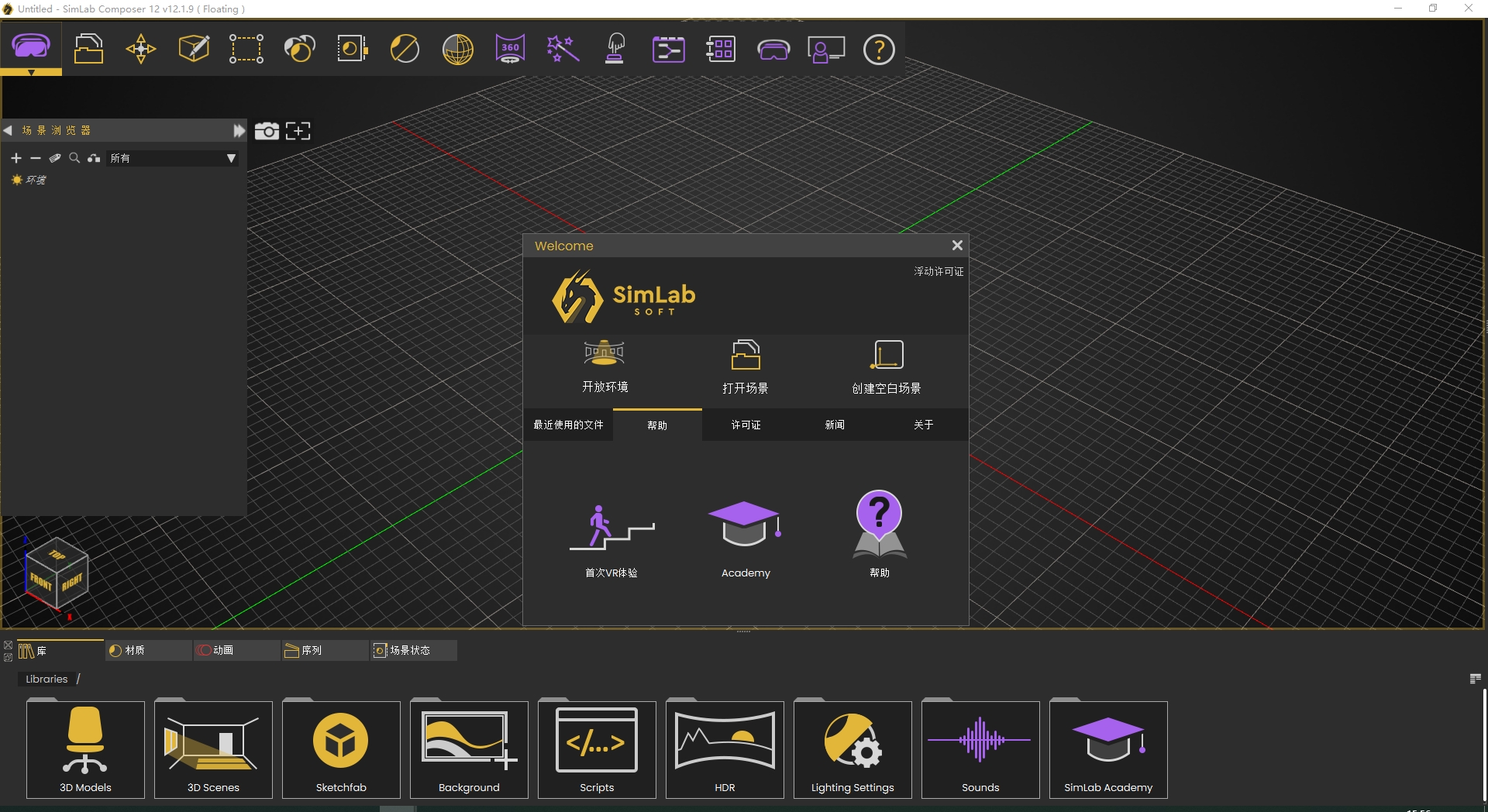
Task: Switch to the 许可证 tab in Welcome
Action: pyautogui.click(x=745, y=425)
